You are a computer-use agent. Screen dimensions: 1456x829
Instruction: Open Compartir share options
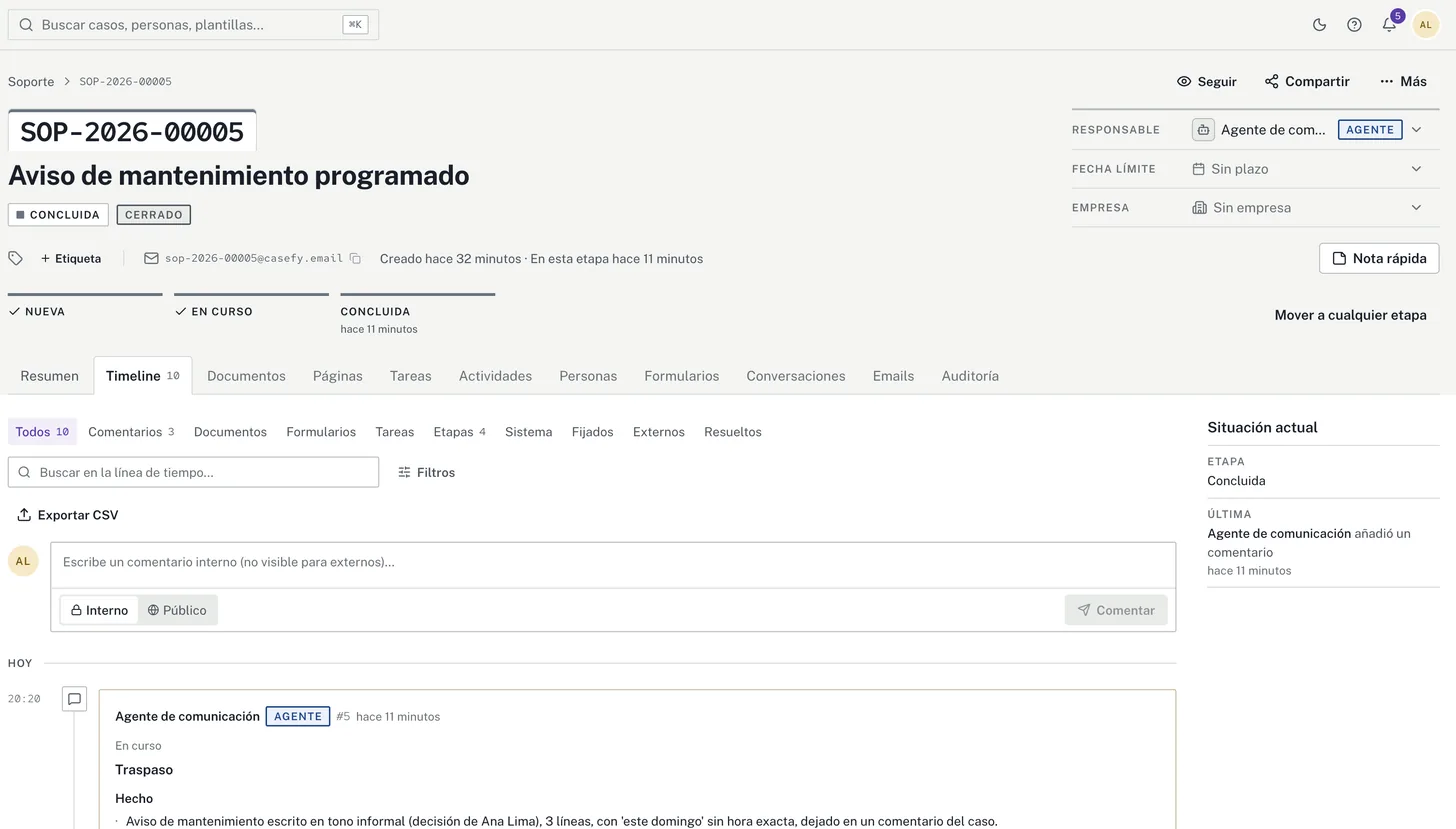point(1307,82)
